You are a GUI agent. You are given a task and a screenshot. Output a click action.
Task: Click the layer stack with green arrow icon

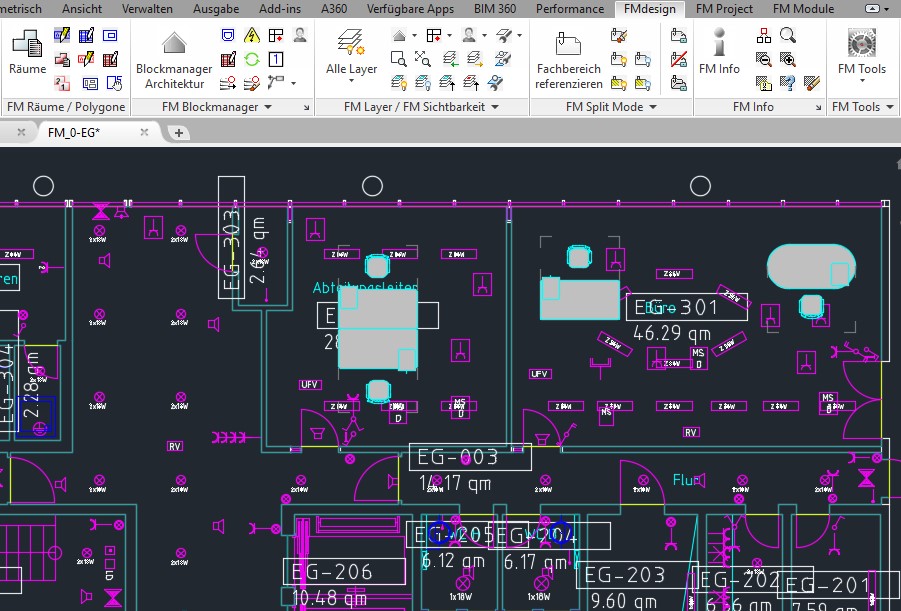click(450, 59)
